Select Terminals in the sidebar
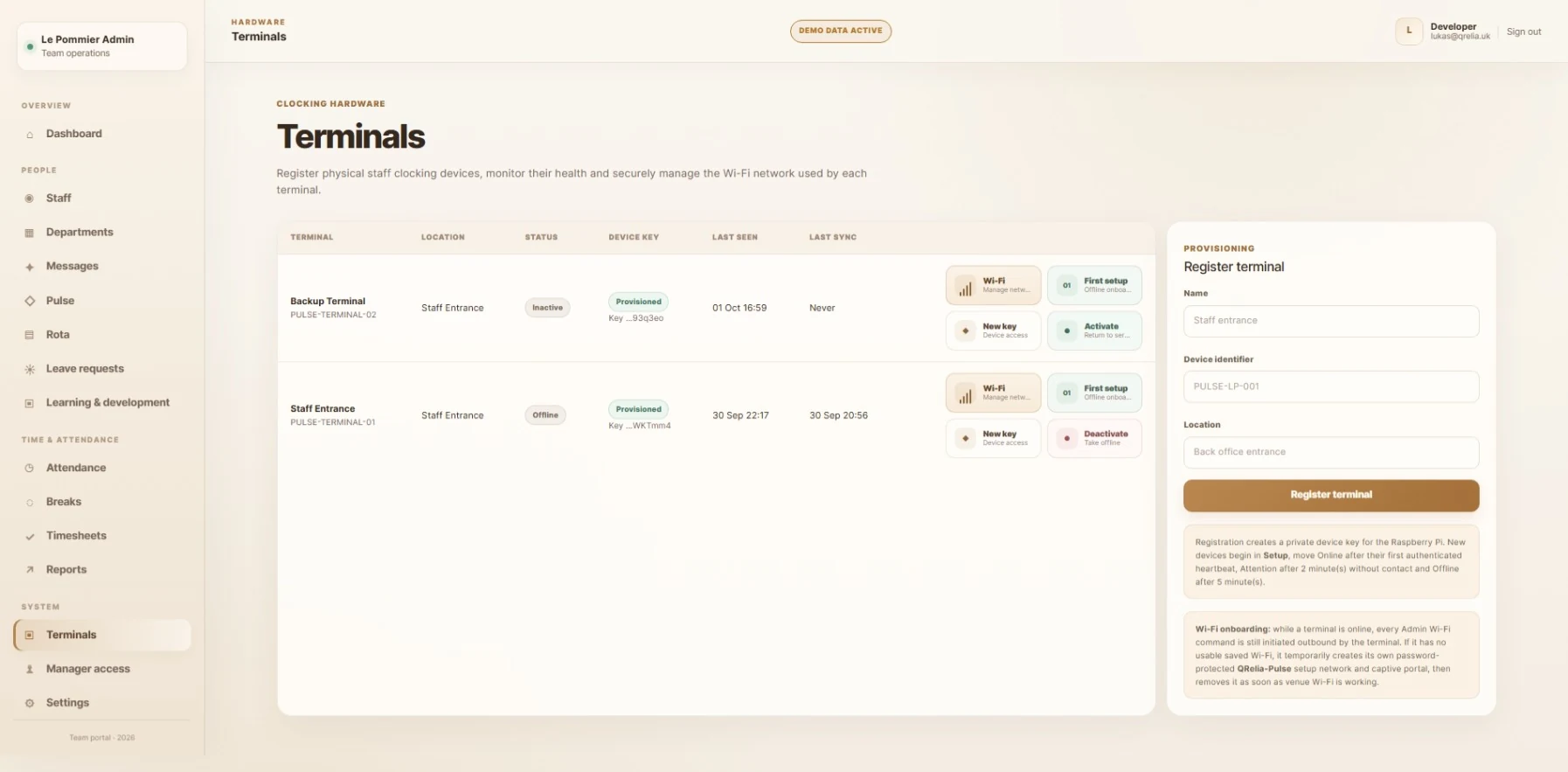1568x772 pixels. tap(102, 636)
